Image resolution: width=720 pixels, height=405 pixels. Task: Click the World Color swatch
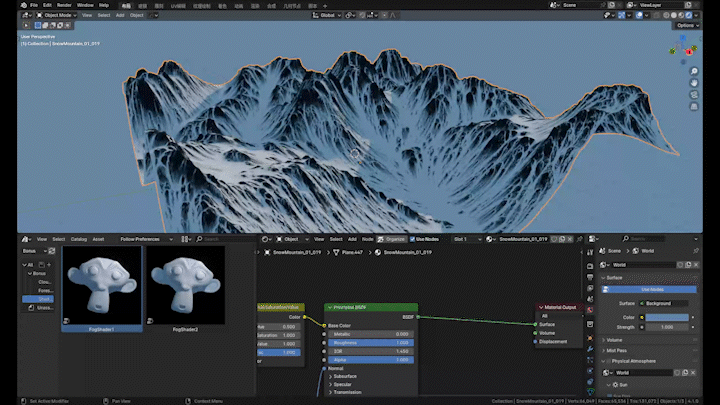(x=667, y=316)
